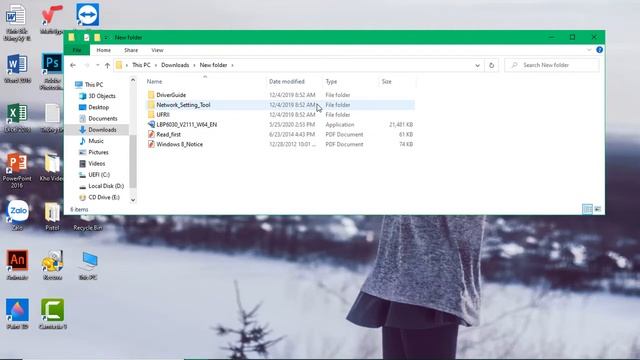Click the Search New folder box
The image size is (640, 360).
[552, 65]
